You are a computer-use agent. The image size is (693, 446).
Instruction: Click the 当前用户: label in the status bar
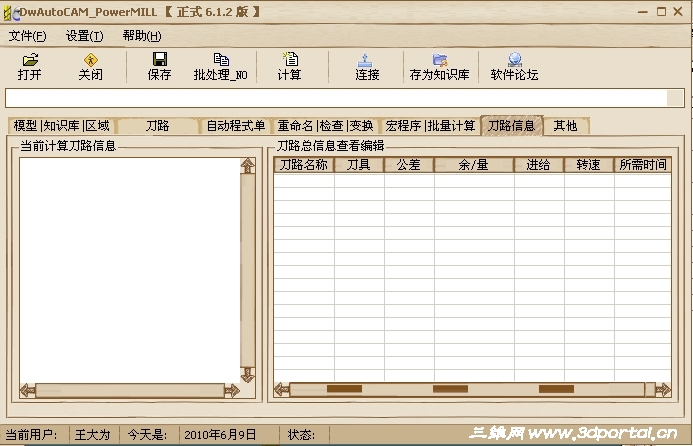[x=31, y=435]
